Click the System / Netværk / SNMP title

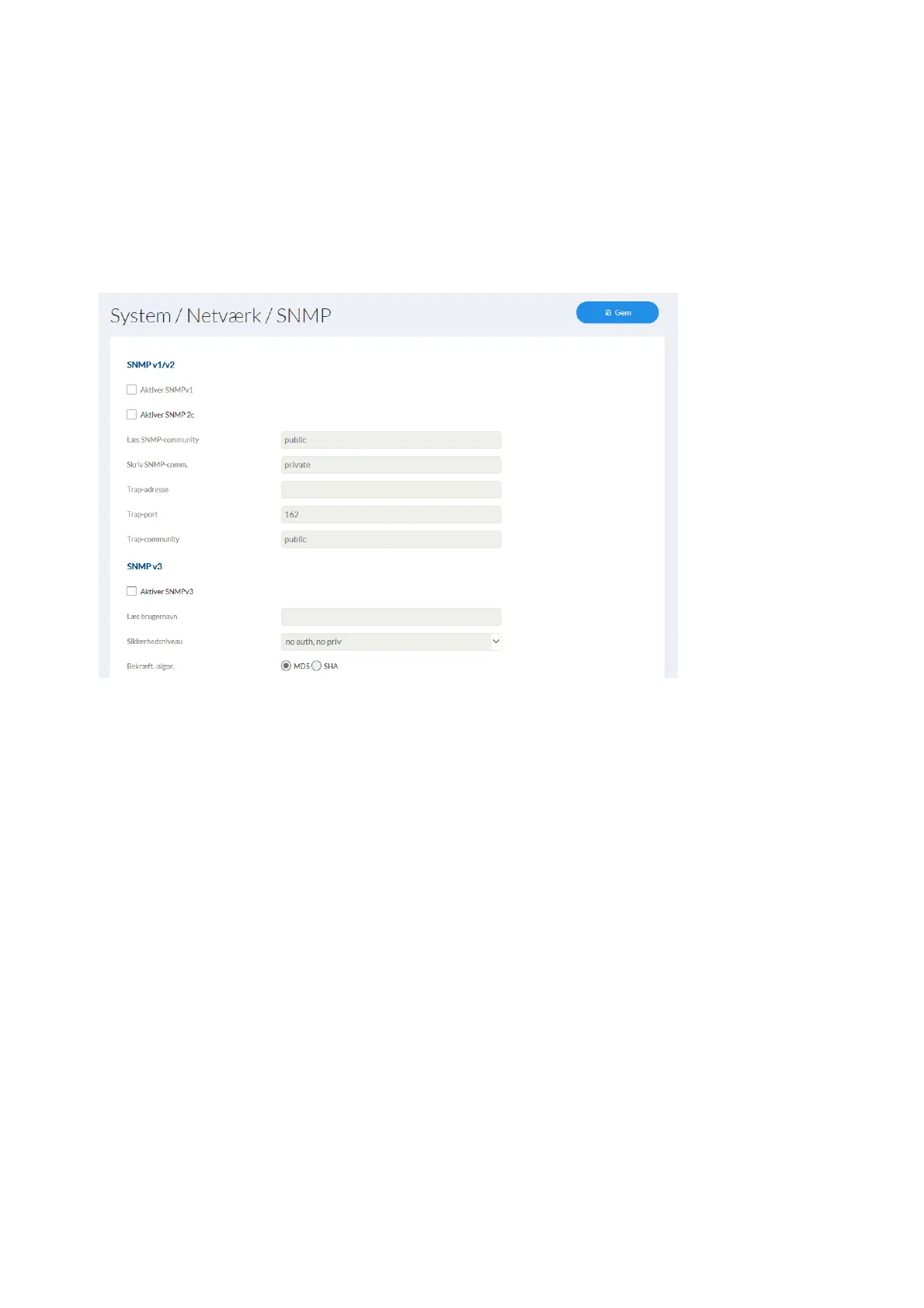(x=221, y=315)
